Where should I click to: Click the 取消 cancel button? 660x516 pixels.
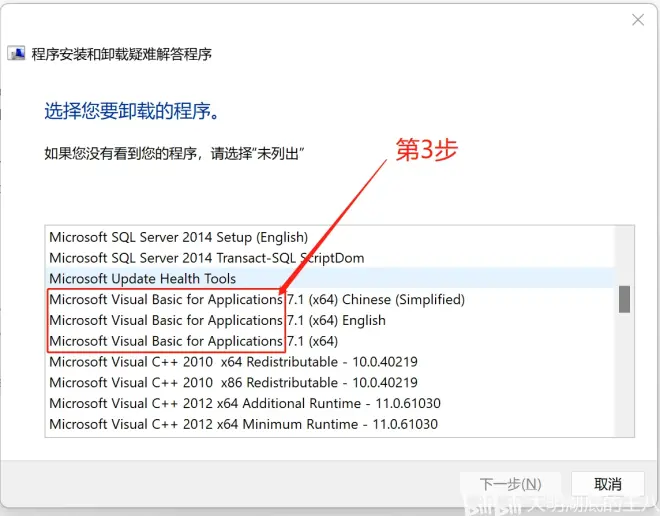[x=607, y=484]
